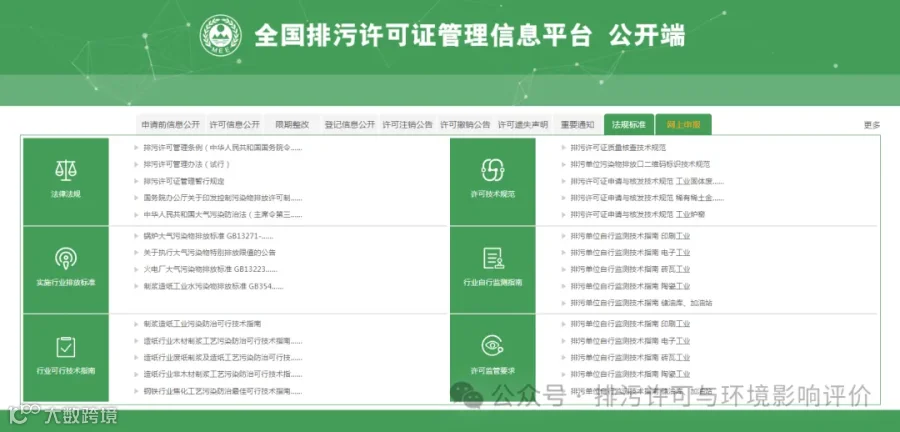Image resolution: width=900 pixels, height=432 pixels.
Task: Click the 更多 link
Action: [872, 125]
